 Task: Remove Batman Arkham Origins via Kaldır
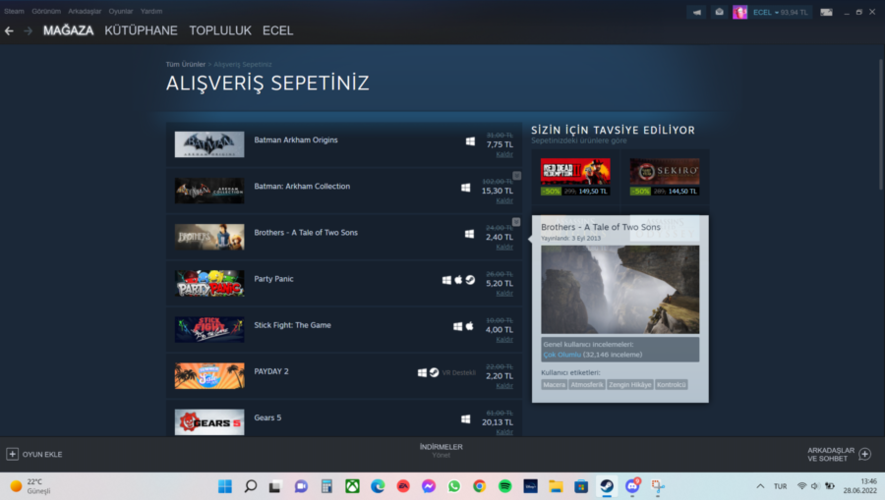coord(505,155)
